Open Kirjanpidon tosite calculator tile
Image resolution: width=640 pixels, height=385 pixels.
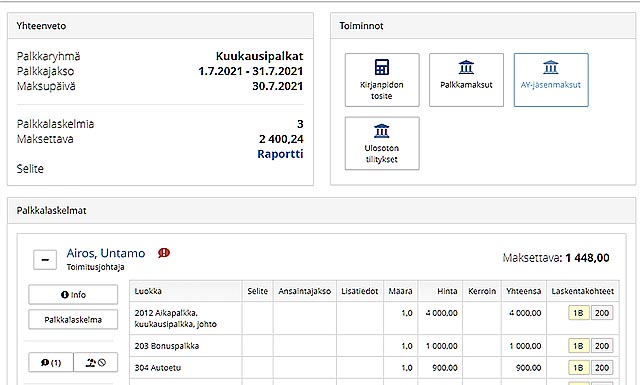click(x=382, y=80)
